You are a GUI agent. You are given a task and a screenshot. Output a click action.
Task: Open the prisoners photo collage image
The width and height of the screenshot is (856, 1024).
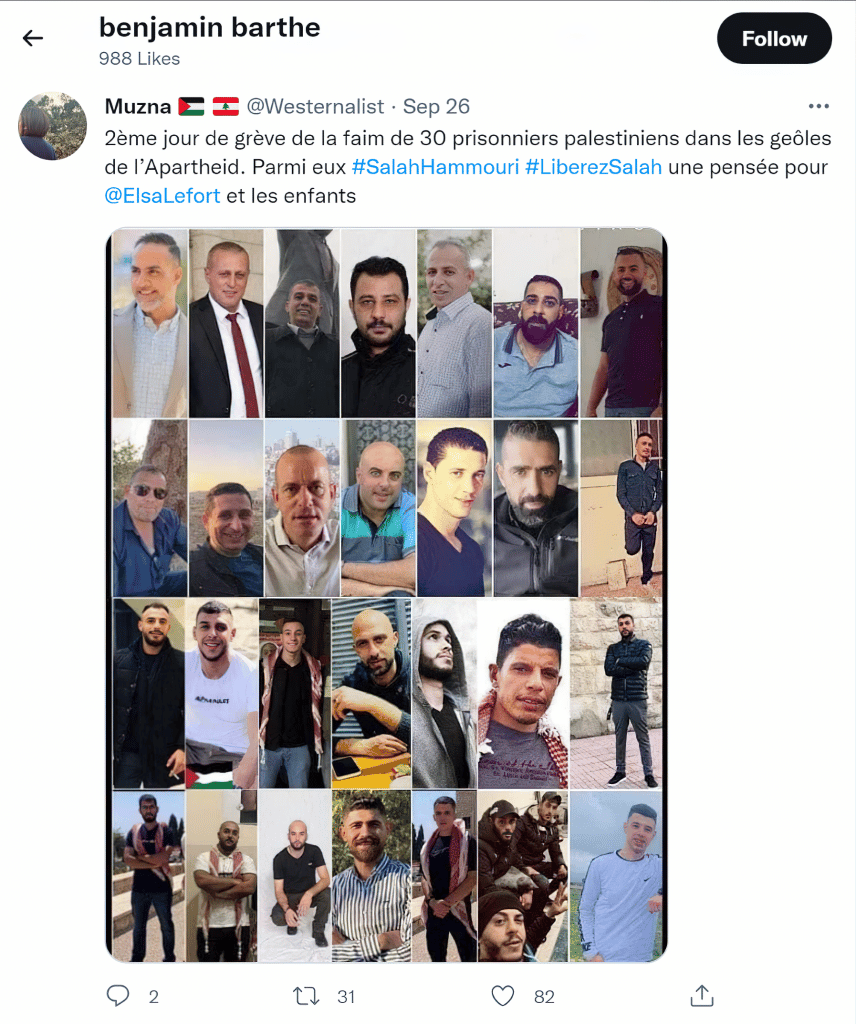[387, 595]
